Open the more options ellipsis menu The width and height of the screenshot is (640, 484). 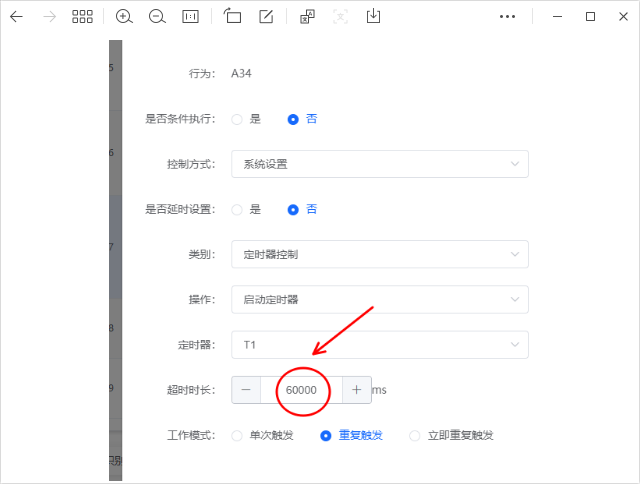507,17
